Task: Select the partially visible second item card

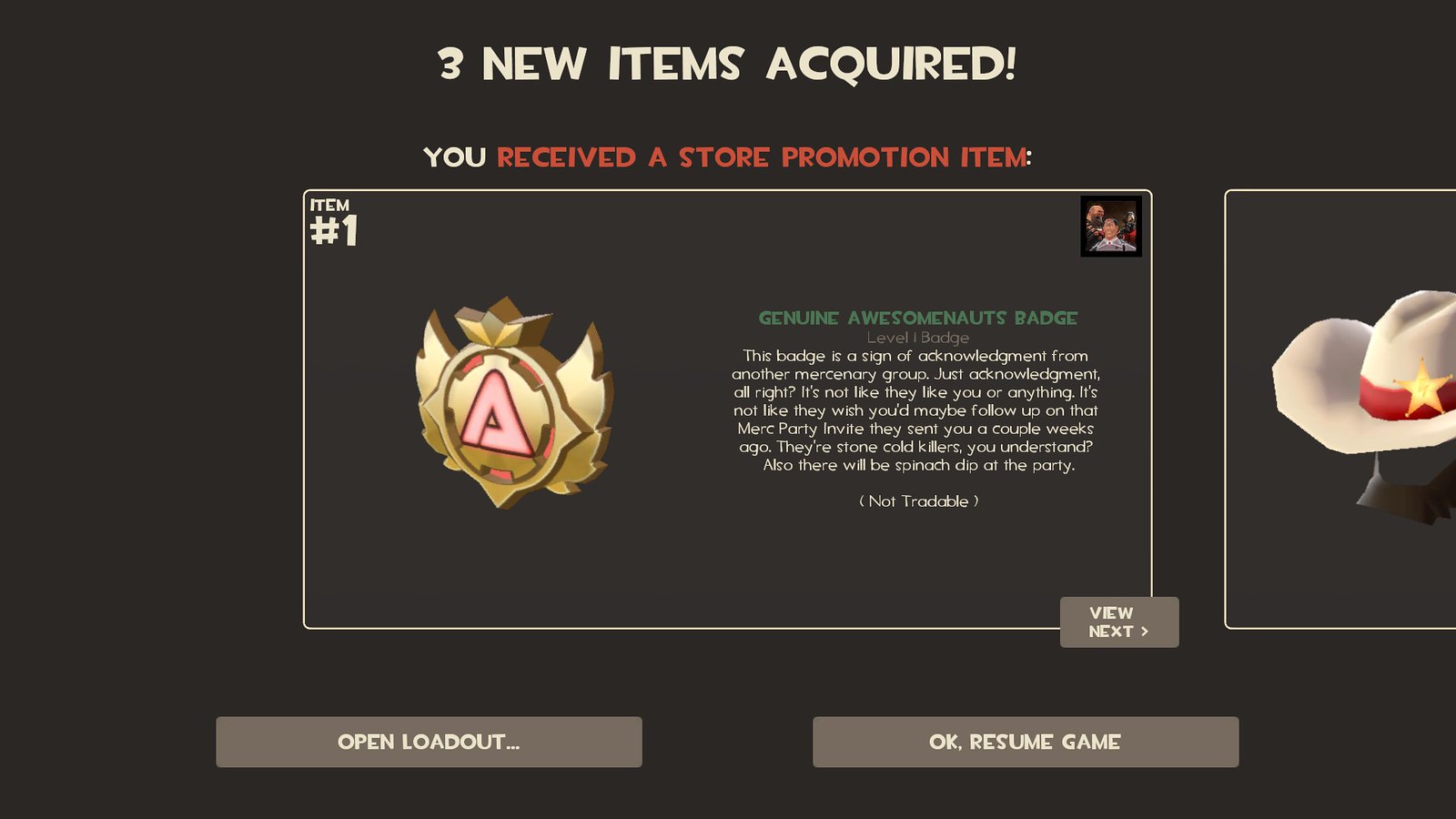Action: [x=1340, y=409]
